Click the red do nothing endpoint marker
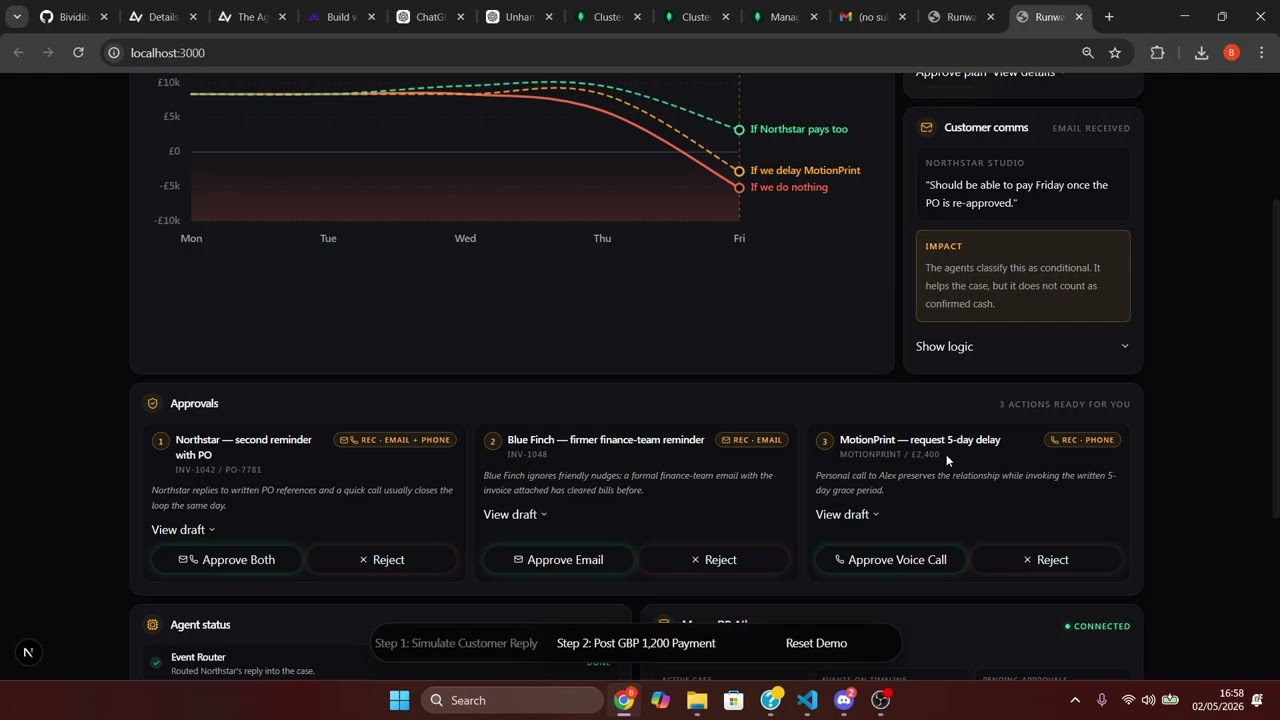Screen dimensions: 1280x720 tap(739, 187)
